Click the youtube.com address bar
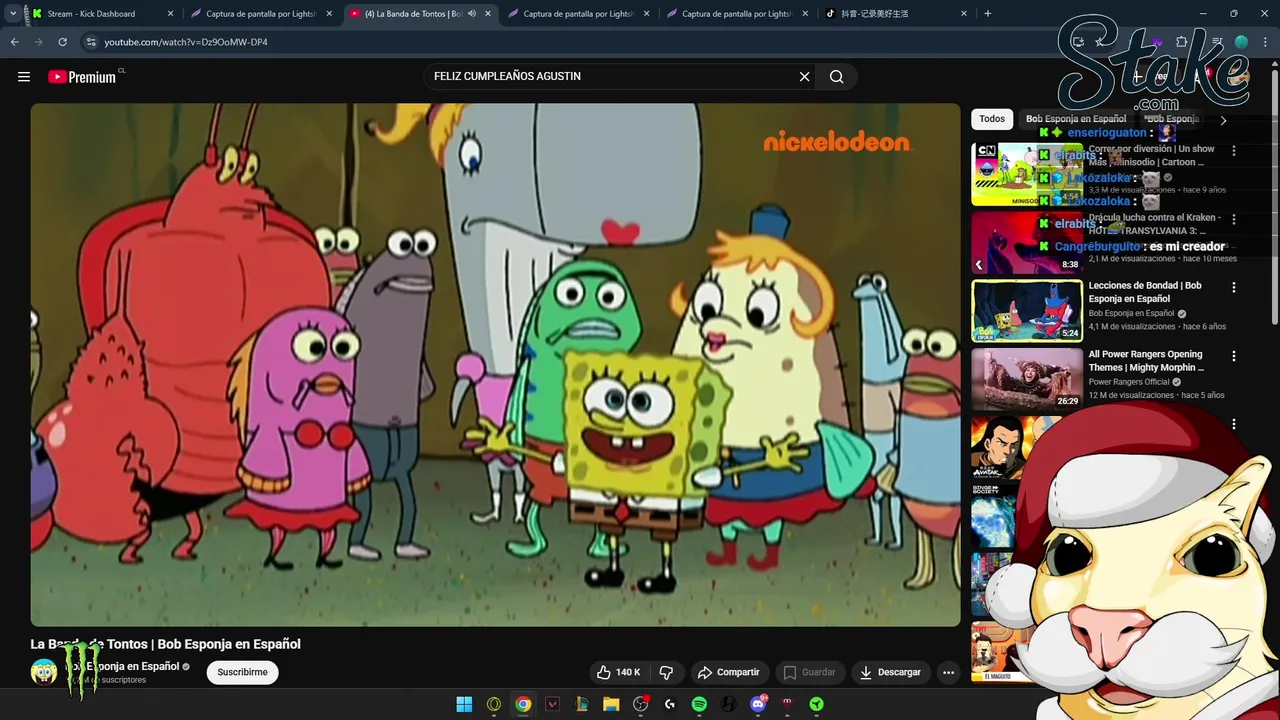 point(560,42)
